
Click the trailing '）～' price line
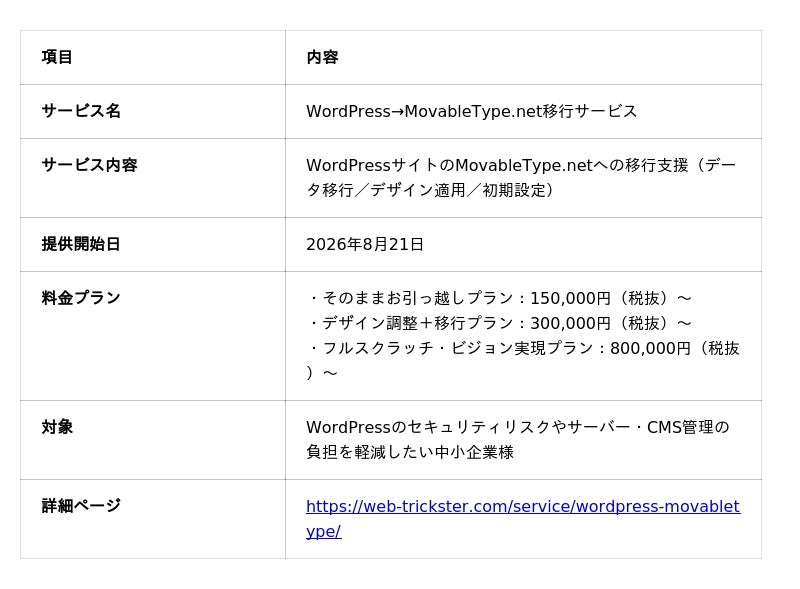pyautogui.click(x=322, y=373)
